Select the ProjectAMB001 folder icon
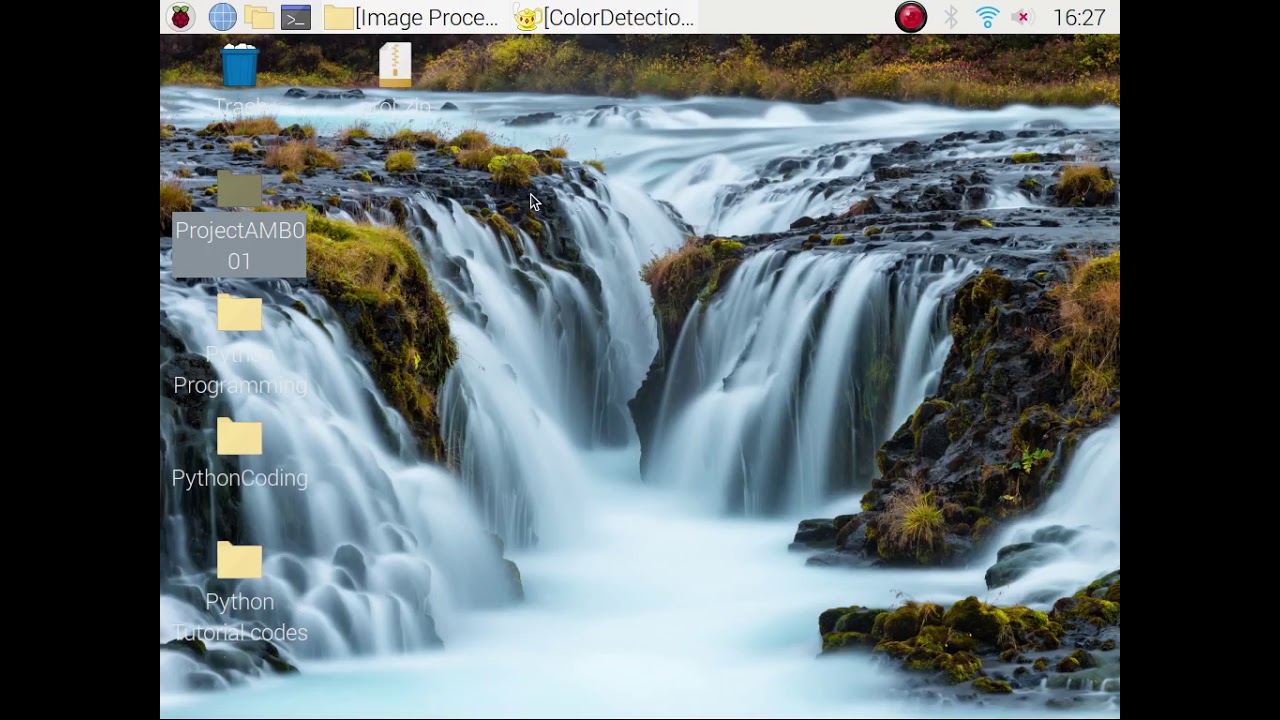This screenshot has height=720, width=1280. (240, 190)
